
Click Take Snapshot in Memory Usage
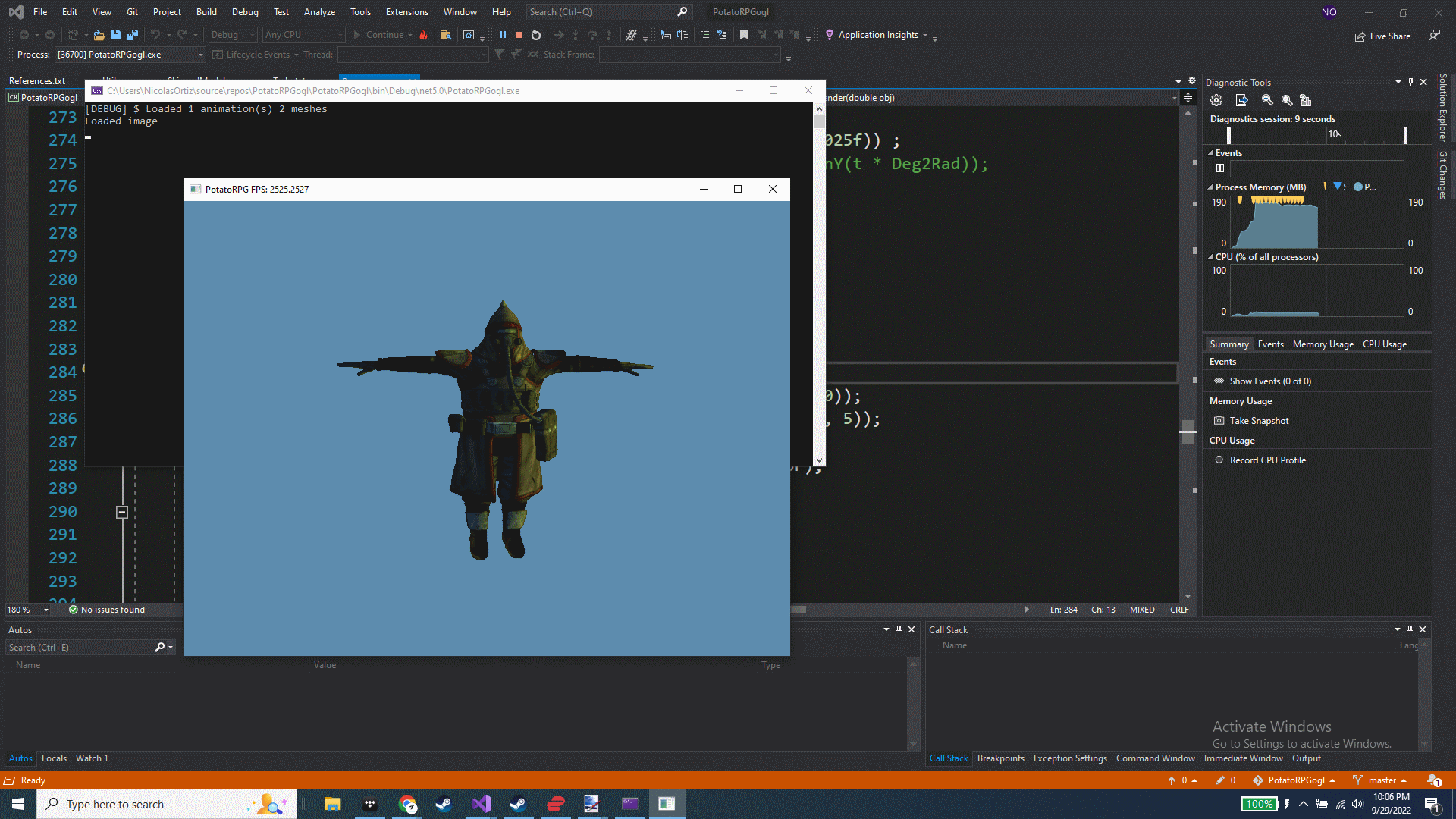(1258, 421)
